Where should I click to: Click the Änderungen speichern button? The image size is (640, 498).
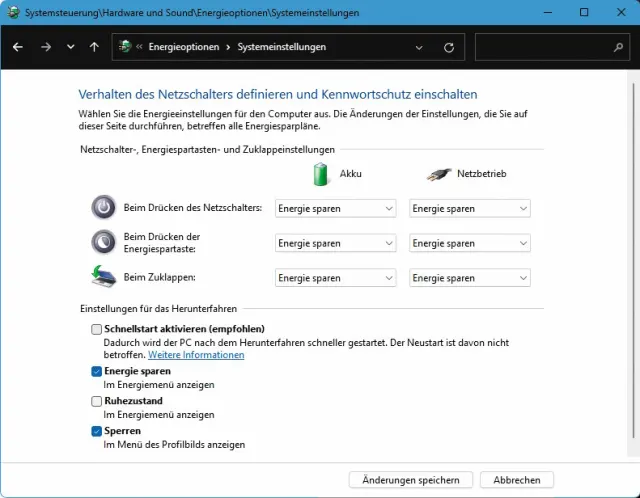coord(411,480)
